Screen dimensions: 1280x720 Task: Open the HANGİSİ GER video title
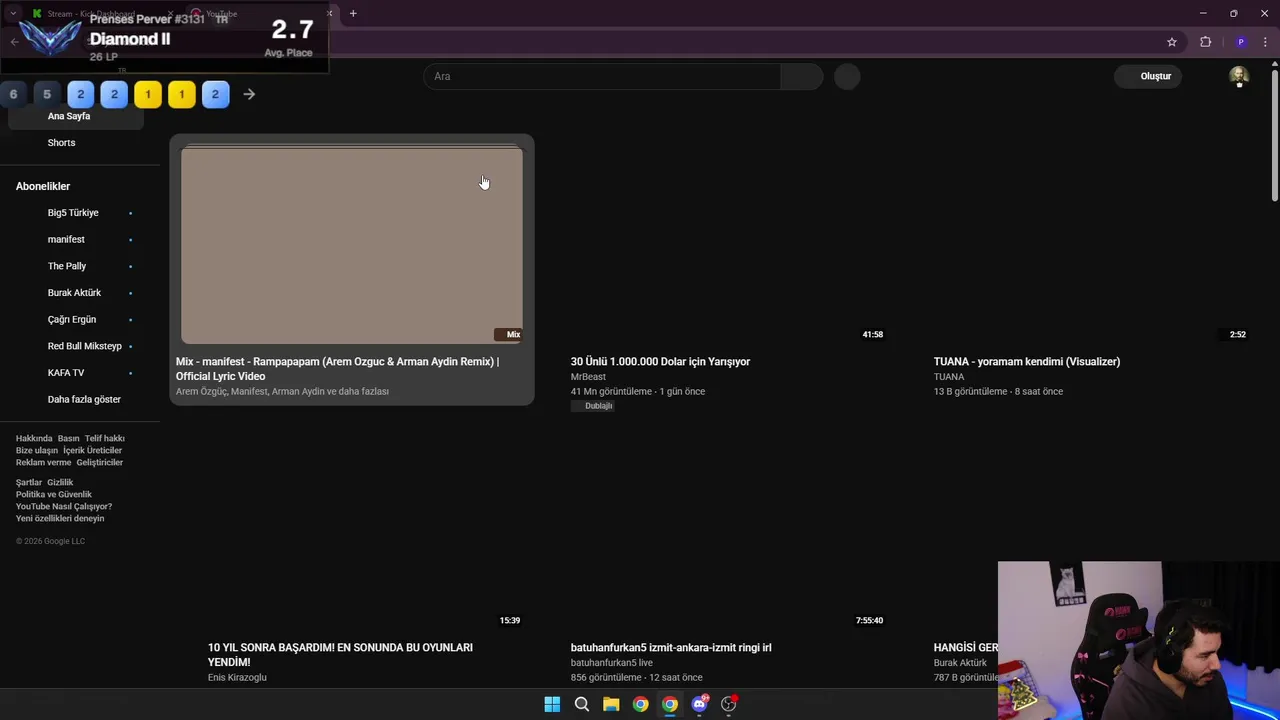(966, 648)
